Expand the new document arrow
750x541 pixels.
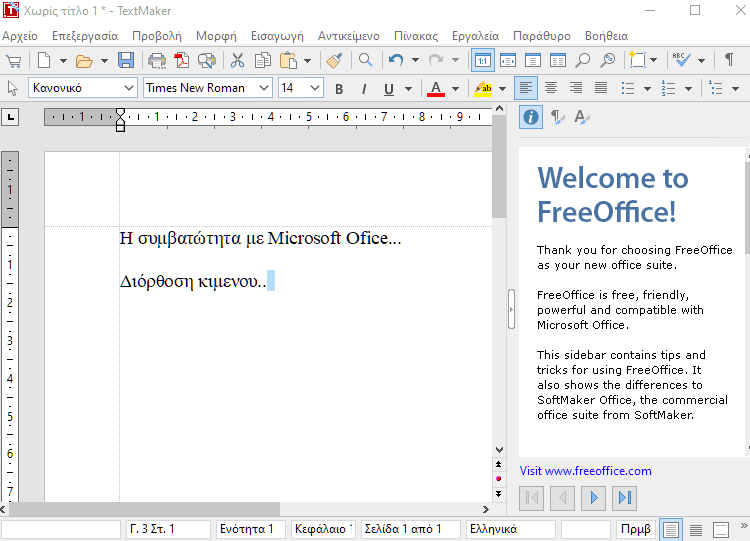(63, 61)
